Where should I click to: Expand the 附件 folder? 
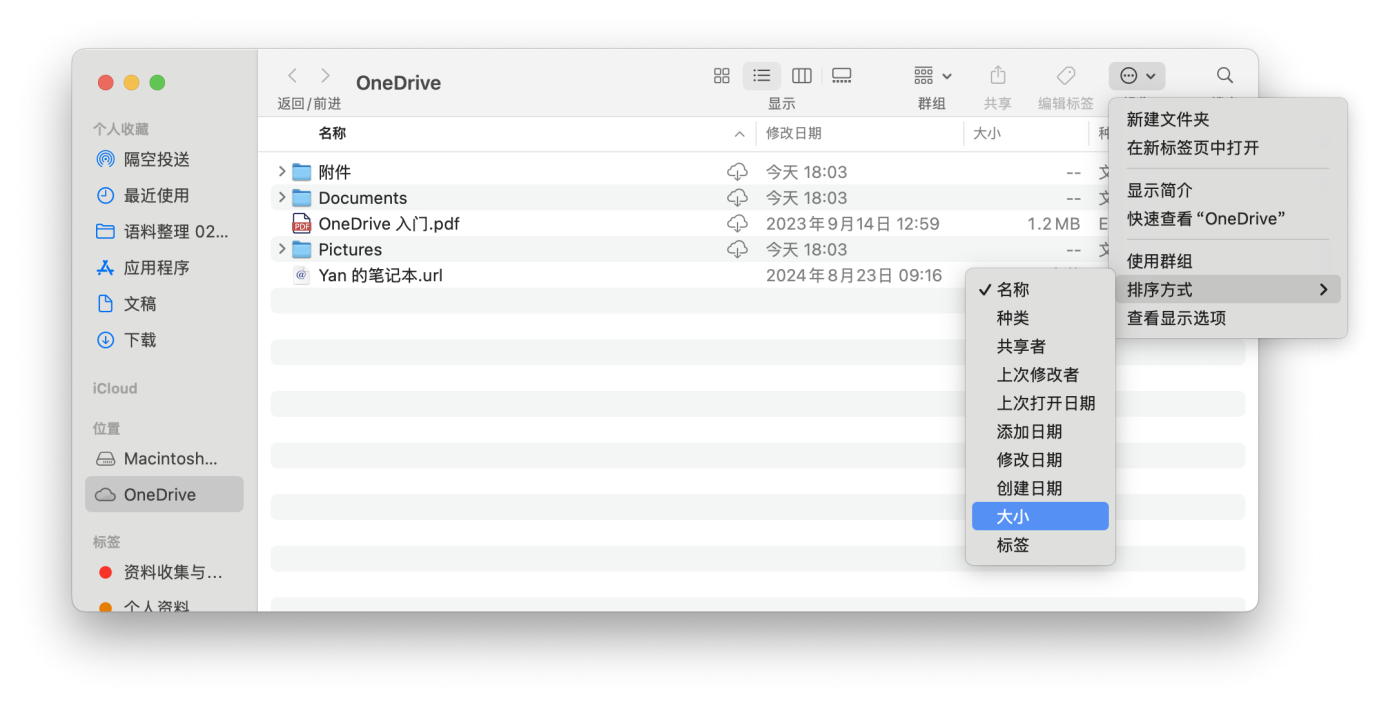coord(282,172)
